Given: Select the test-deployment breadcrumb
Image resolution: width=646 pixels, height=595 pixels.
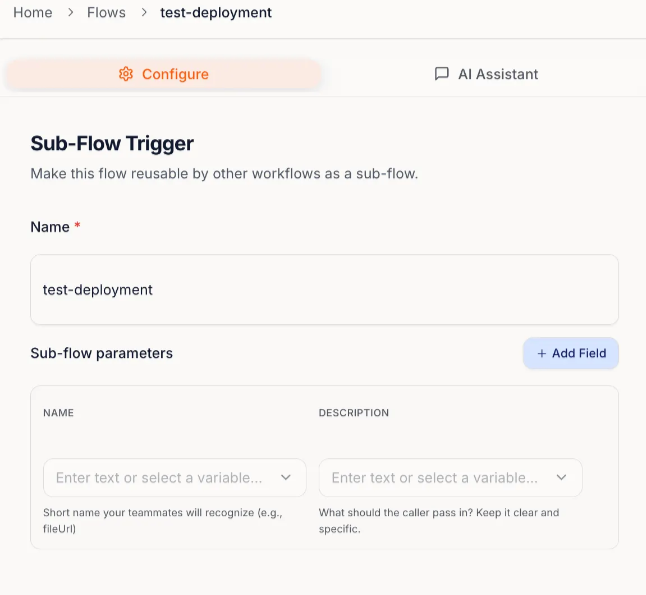Looking at the screenshot, I should tap(216, 13).
